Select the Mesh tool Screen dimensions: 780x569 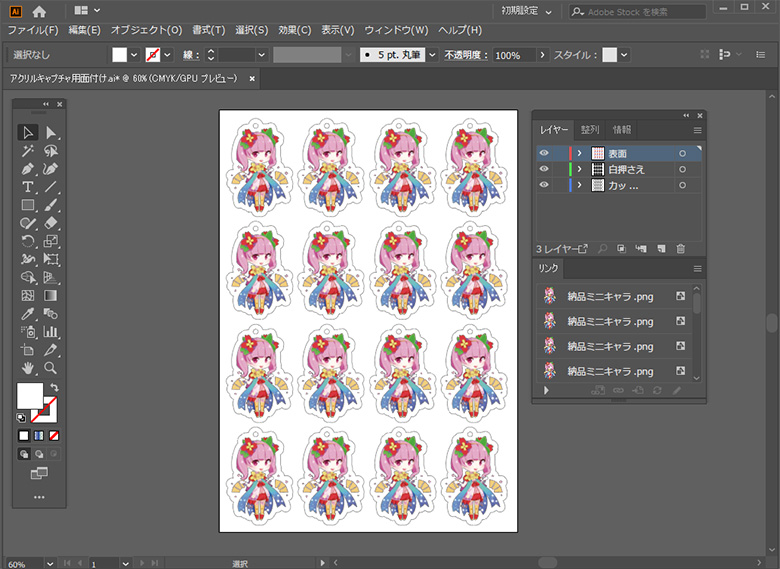point(28,295)
